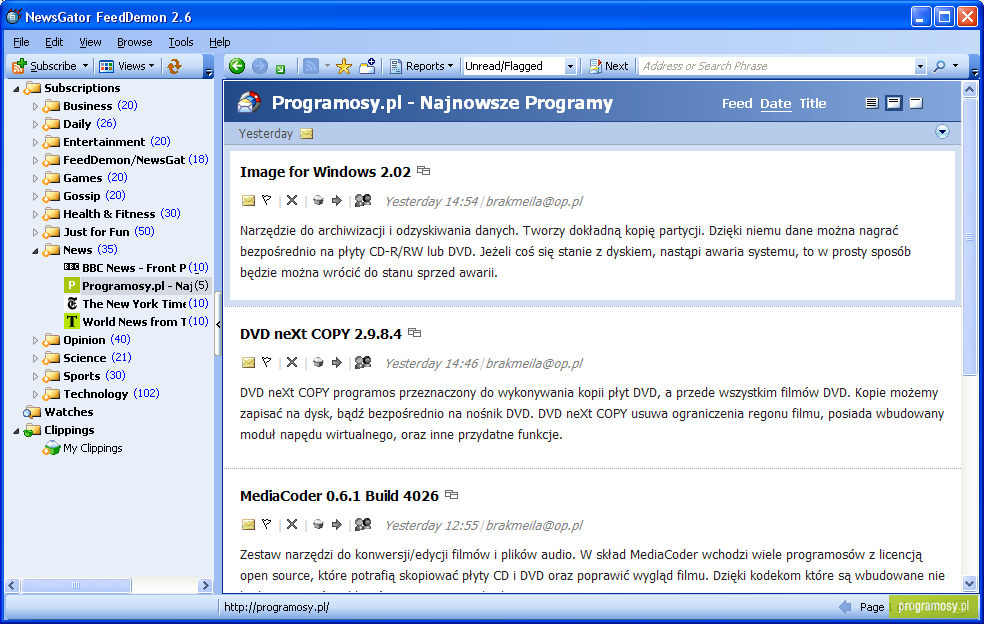Mark all Yesterday items read via envelope icon

(306, 134)
